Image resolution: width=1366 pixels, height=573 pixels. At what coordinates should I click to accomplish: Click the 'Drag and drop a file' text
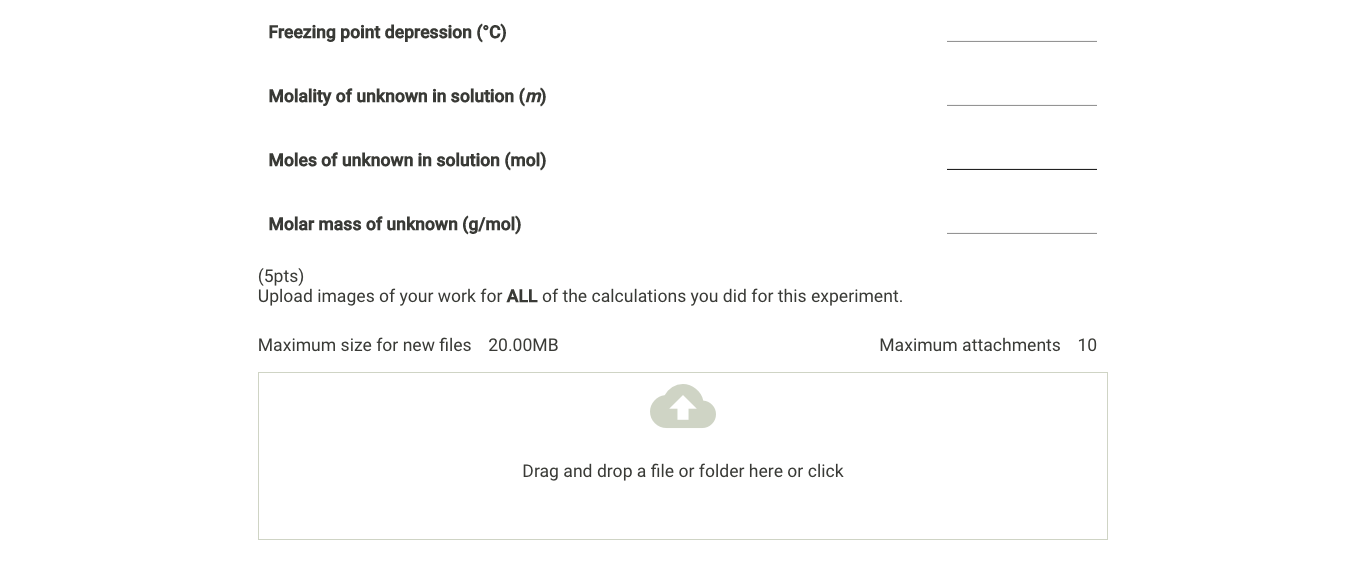tap(682, 471)
